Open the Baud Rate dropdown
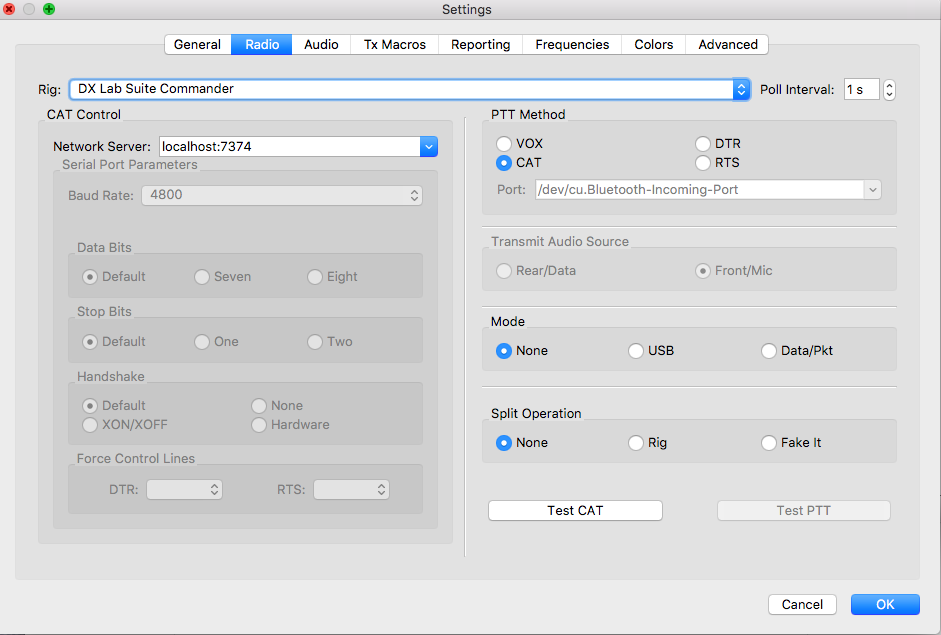The image size is (941, 635). 281,195
